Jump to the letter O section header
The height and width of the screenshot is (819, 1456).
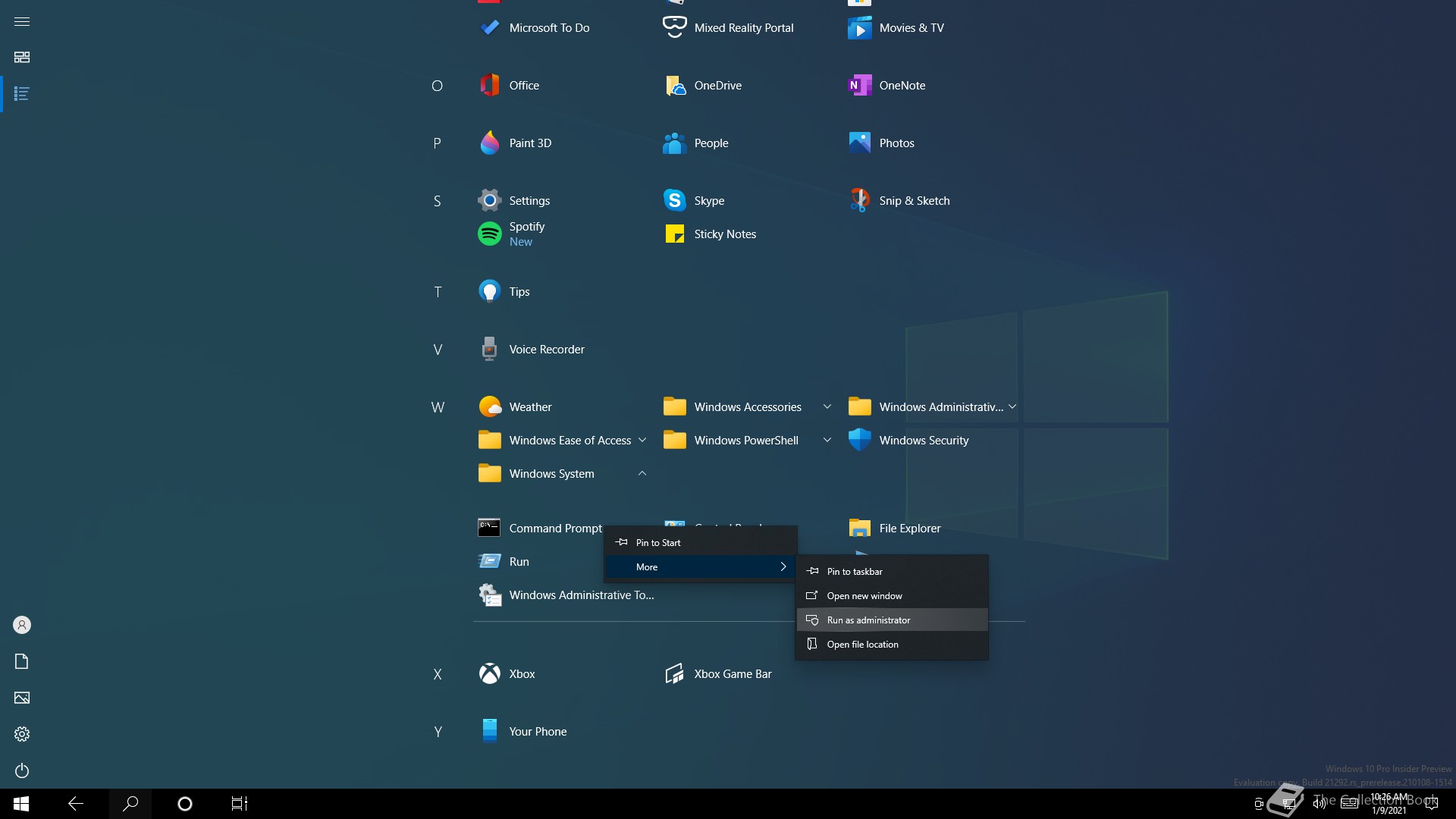(438, 86)
